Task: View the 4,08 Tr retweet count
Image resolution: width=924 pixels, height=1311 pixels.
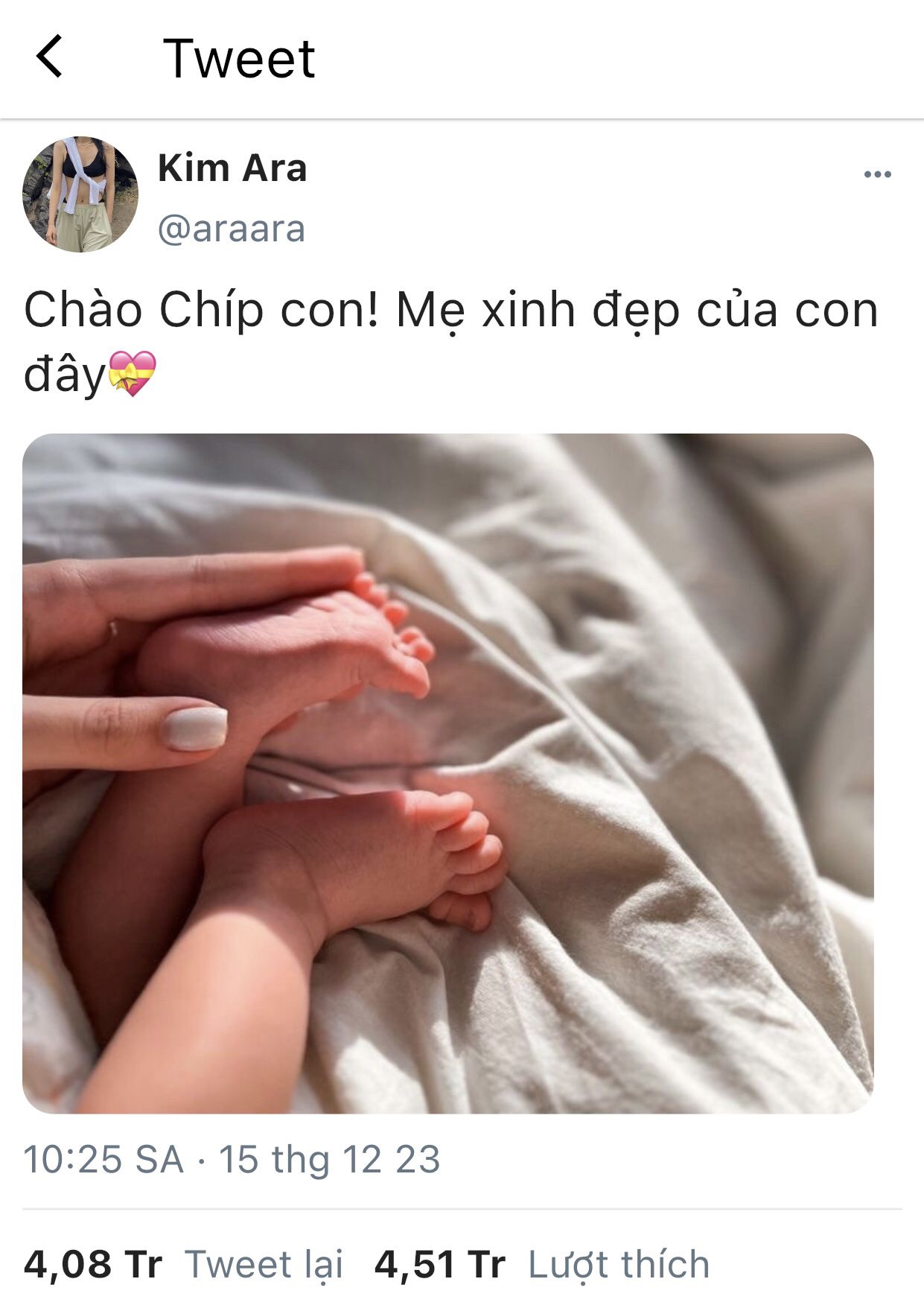Action: pos(93,1265)
